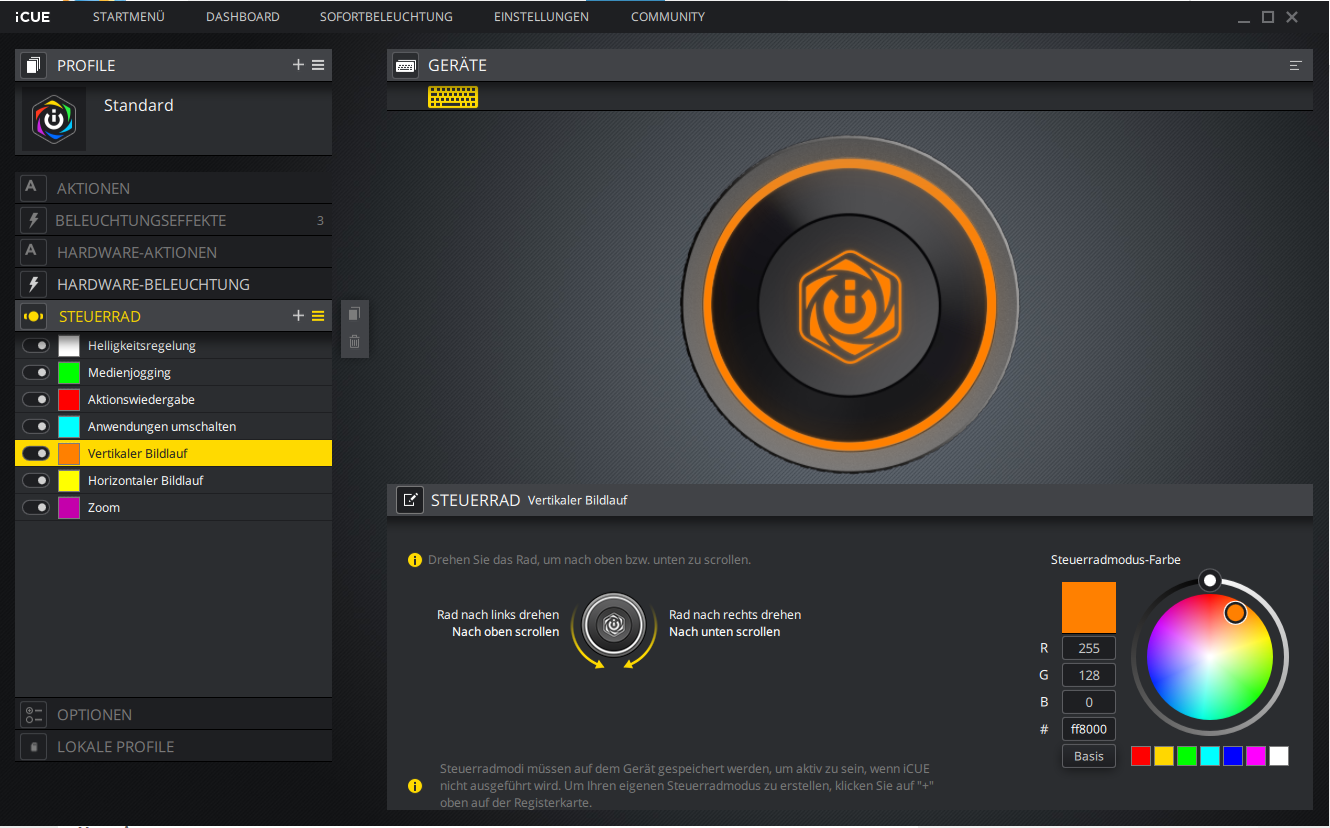Click the red swatch beside Aktionswiedergabe
The height and width of the screenshot is (828, 1330).
tap(69, 399)
